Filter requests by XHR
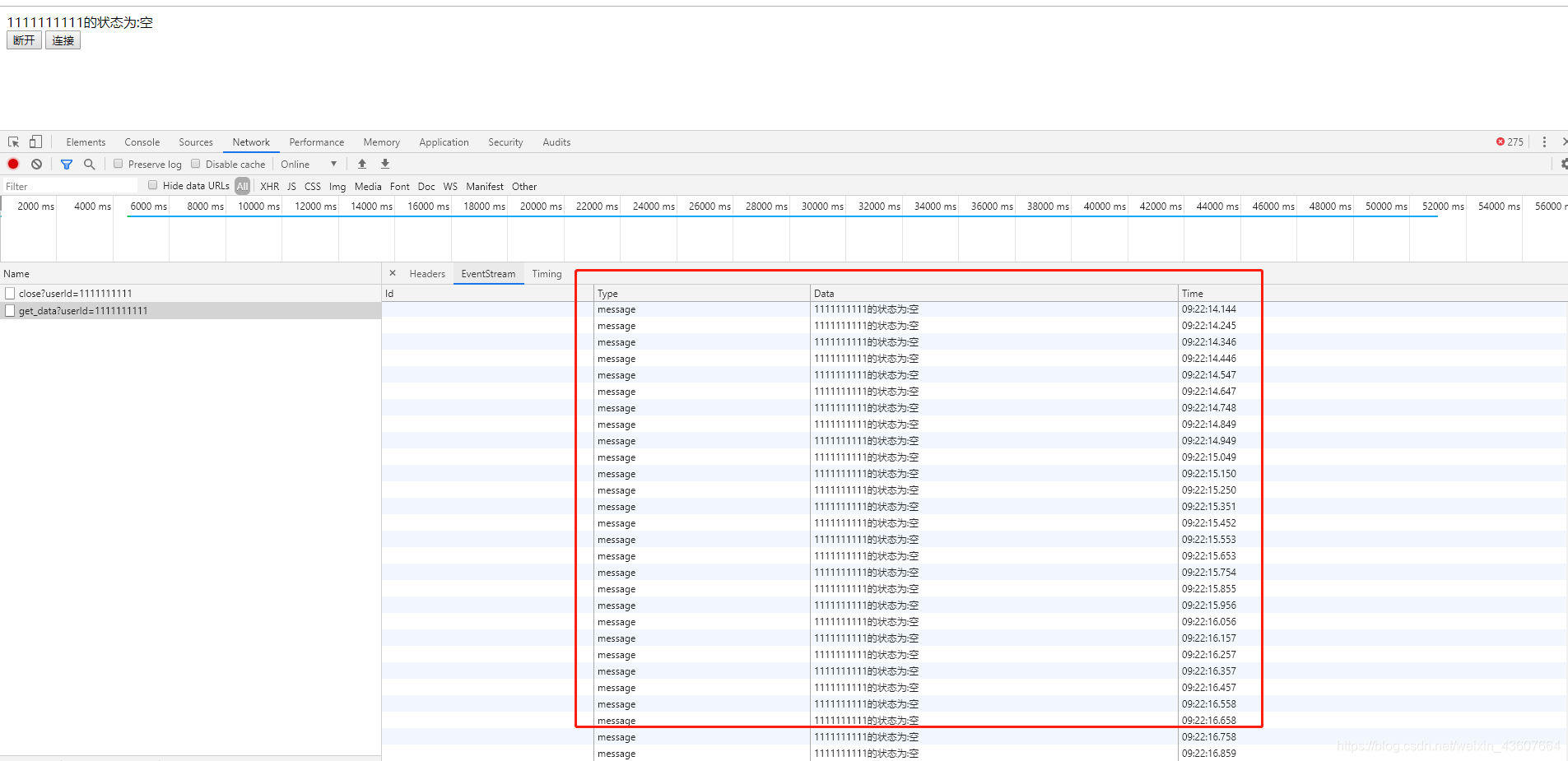 coord(269,187)
